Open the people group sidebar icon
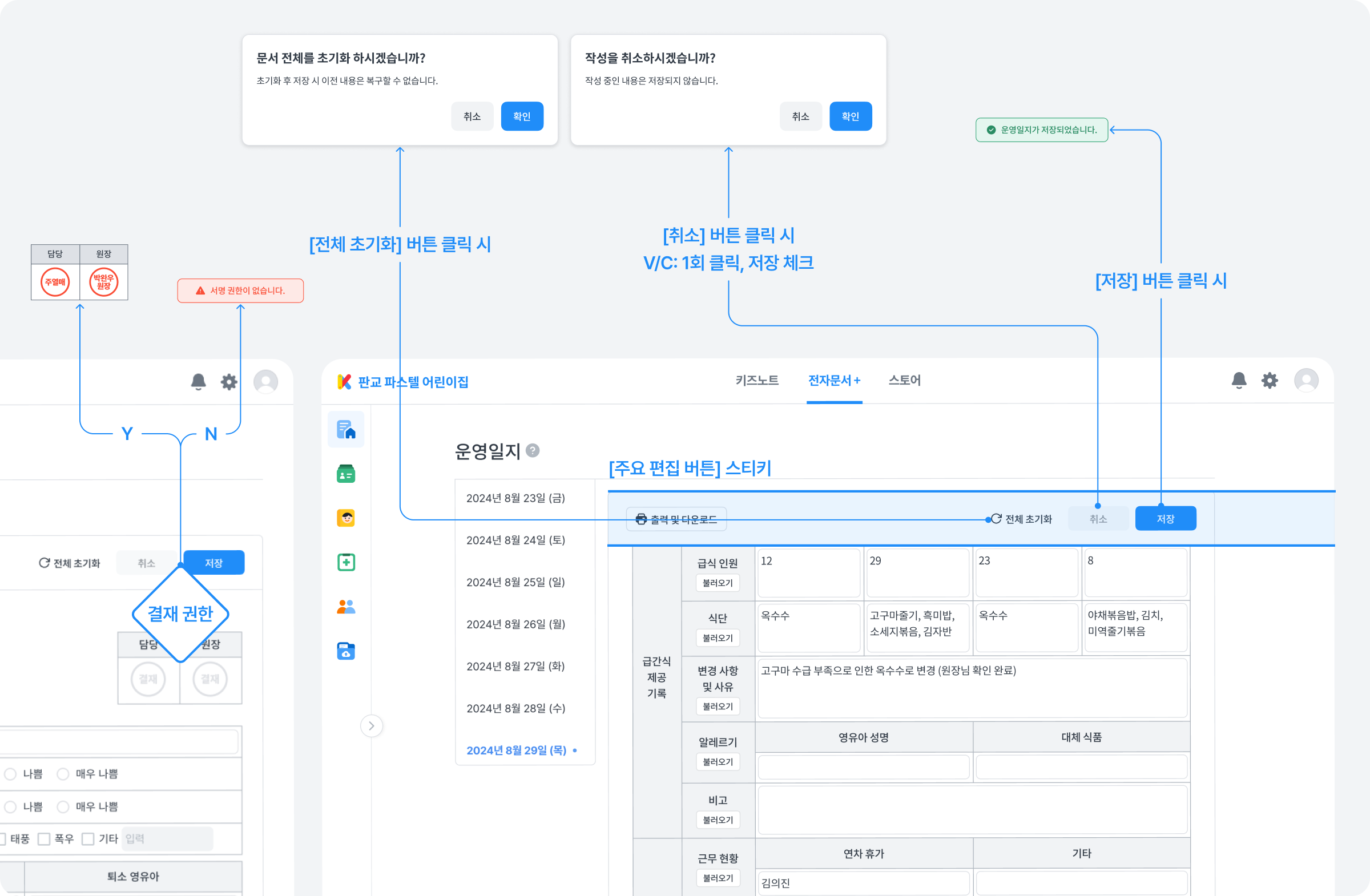This screenshot has width=1370, height=896. pos(346,607)
